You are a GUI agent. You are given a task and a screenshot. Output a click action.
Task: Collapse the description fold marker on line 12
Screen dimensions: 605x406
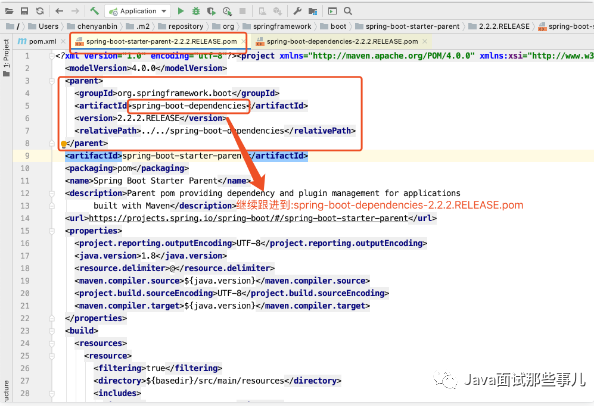point(52,193)
